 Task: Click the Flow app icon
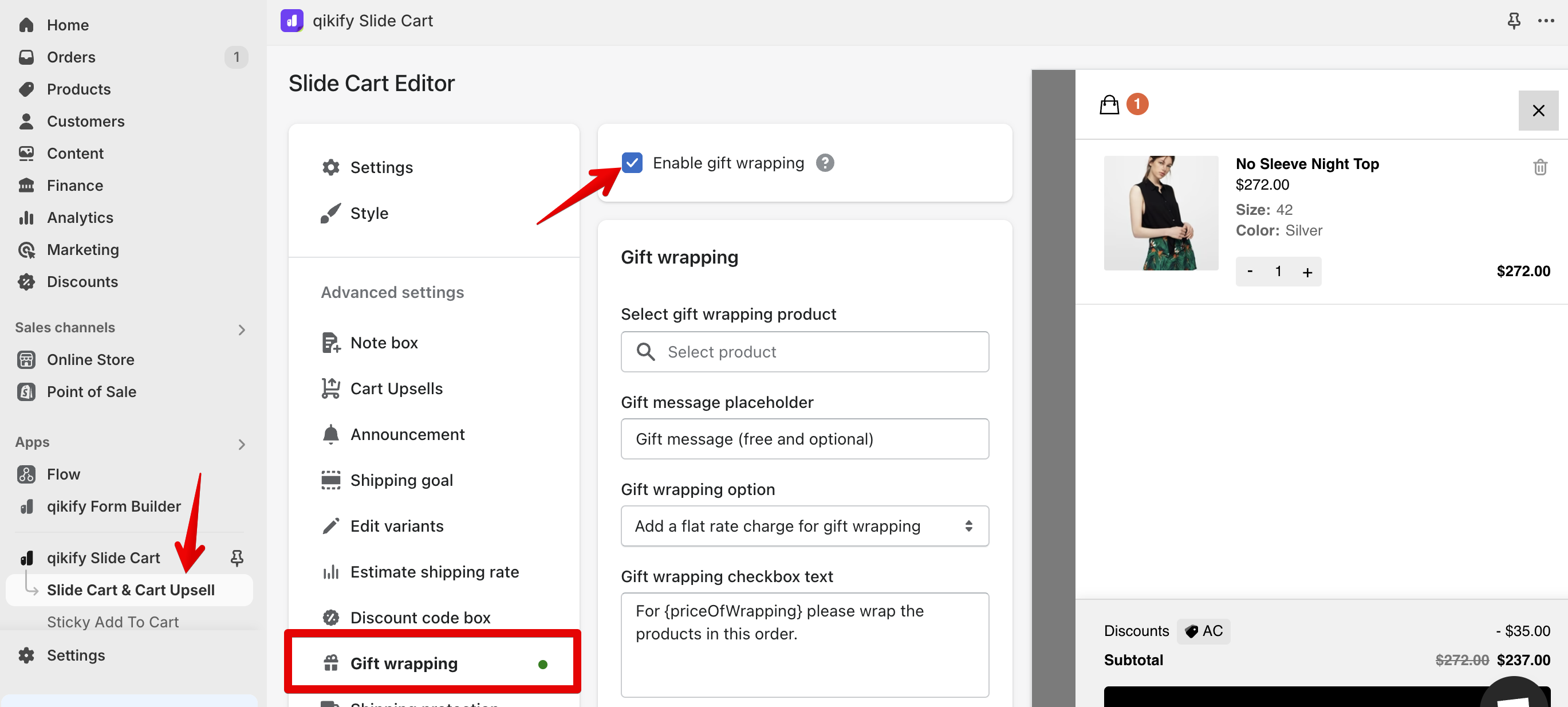click(x=26, y=474)
